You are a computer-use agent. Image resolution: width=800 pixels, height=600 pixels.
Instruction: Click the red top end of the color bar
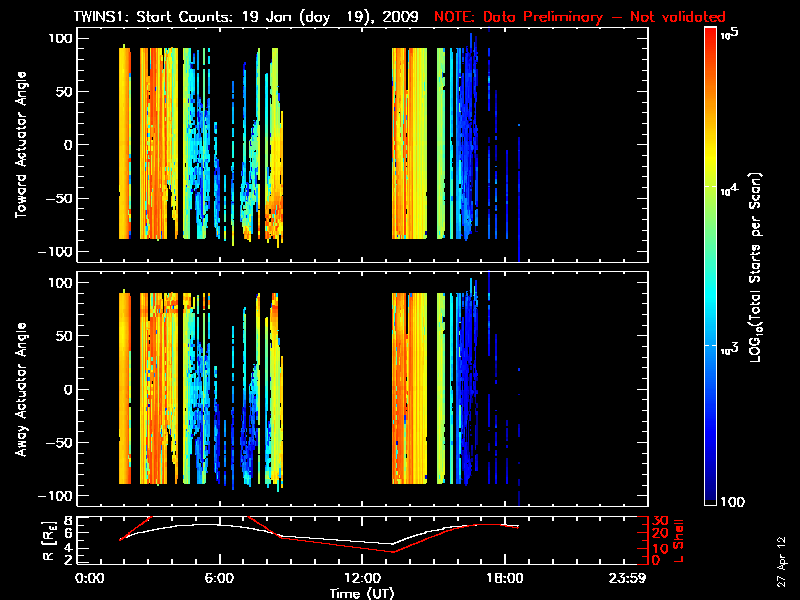711,35
